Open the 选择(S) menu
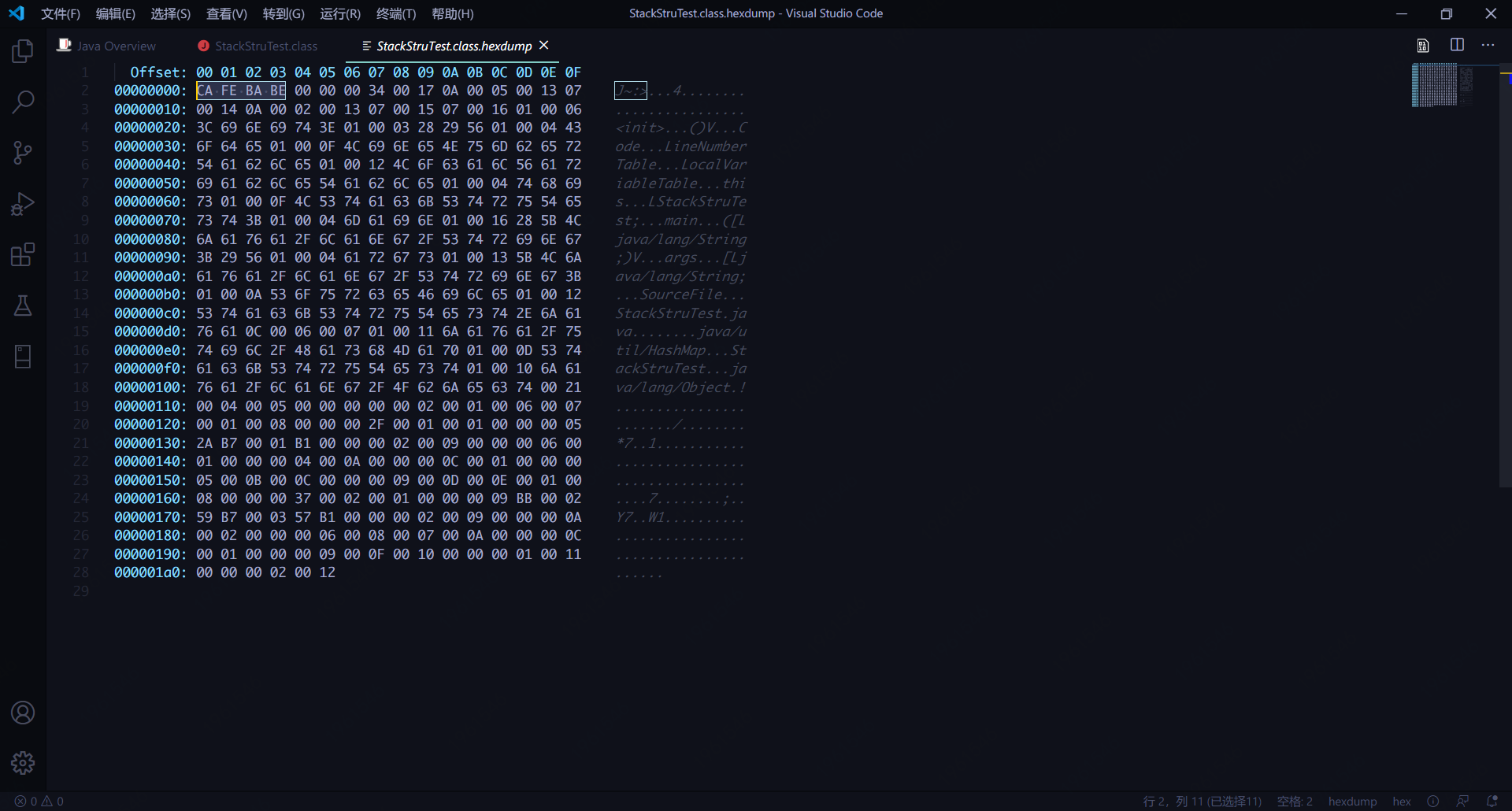Viewport: 1512px width, 811px height. [171, 13]
